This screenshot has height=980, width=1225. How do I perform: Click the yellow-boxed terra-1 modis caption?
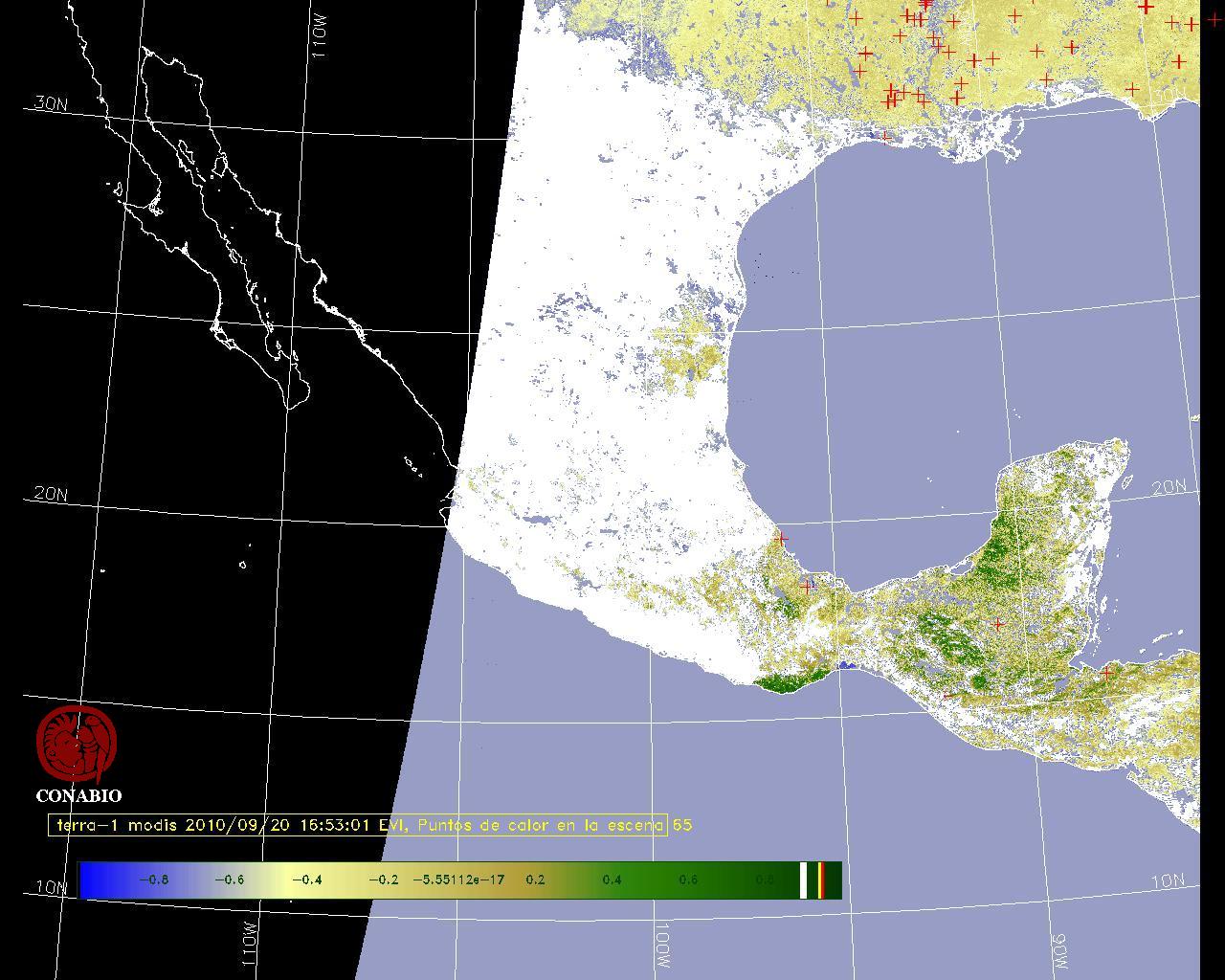[x=358, y=825]
